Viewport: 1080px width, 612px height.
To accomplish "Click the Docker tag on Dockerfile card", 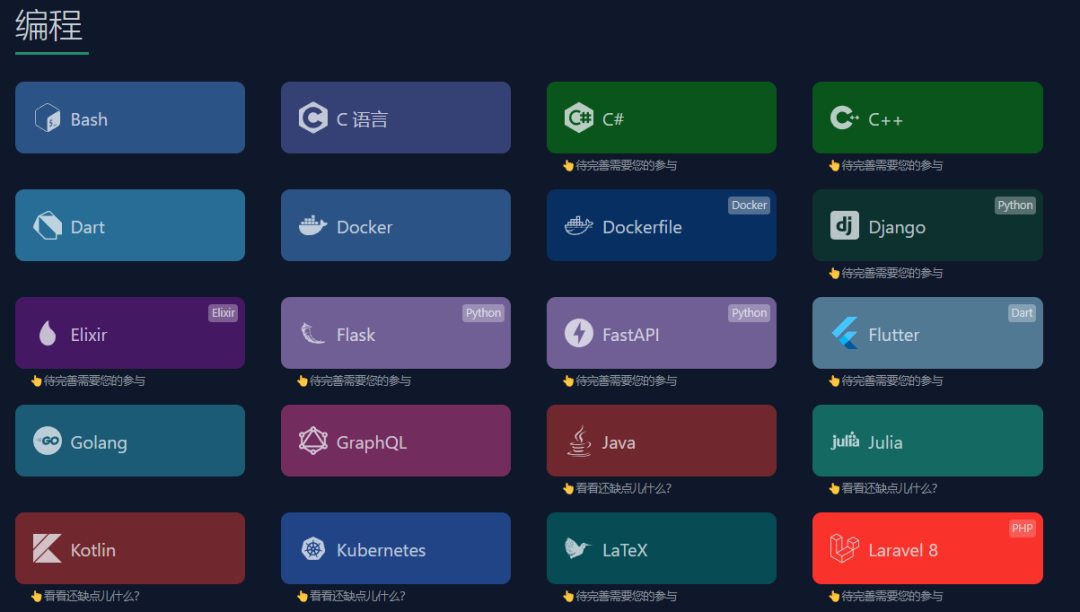I will [749, 205].
